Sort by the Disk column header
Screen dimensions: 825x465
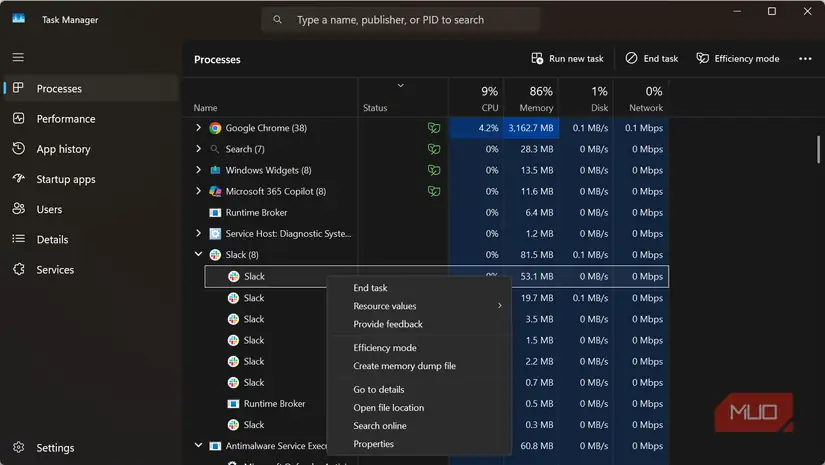[x=586, y=98]
